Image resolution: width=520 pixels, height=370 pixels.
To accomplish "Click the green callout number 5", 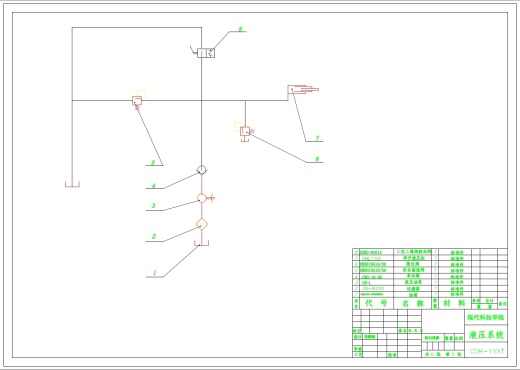I will click(x=153, y=163).
